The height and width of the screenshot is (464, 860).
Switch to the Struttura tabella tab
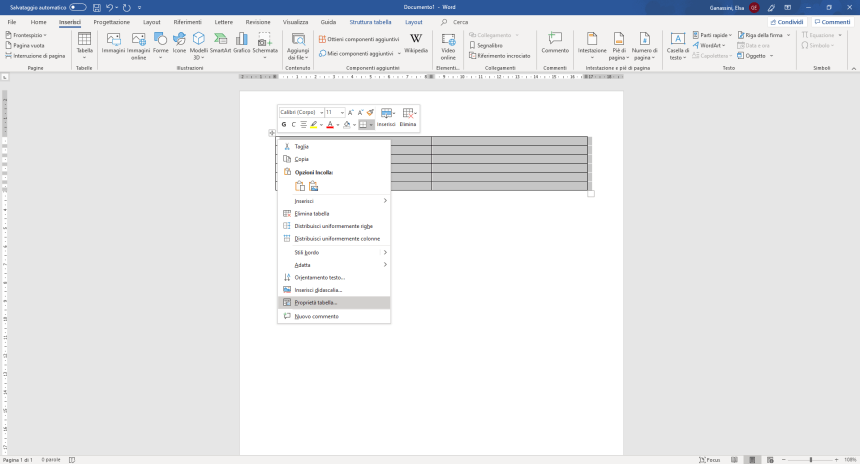tap(370, 21)
